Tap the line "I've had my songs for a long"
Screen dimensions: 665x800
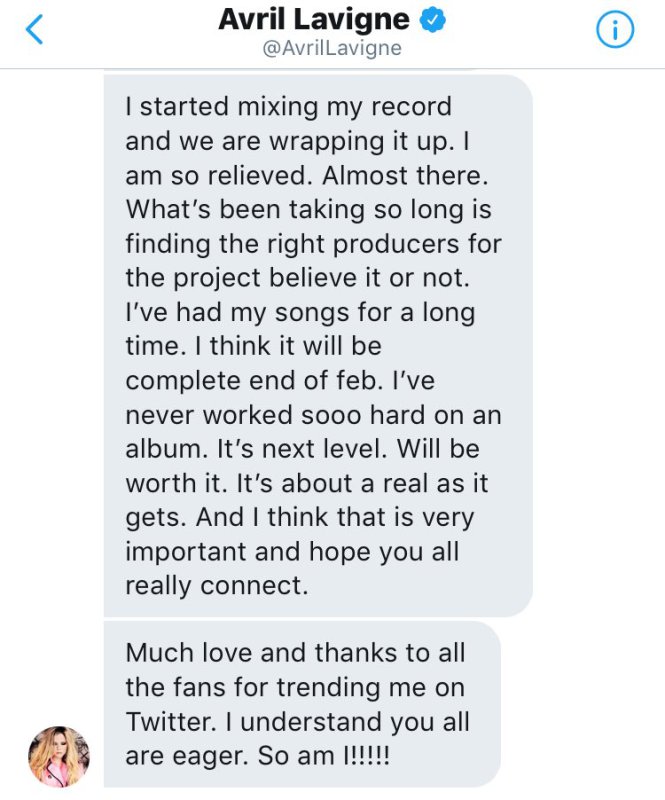[300, 312]
